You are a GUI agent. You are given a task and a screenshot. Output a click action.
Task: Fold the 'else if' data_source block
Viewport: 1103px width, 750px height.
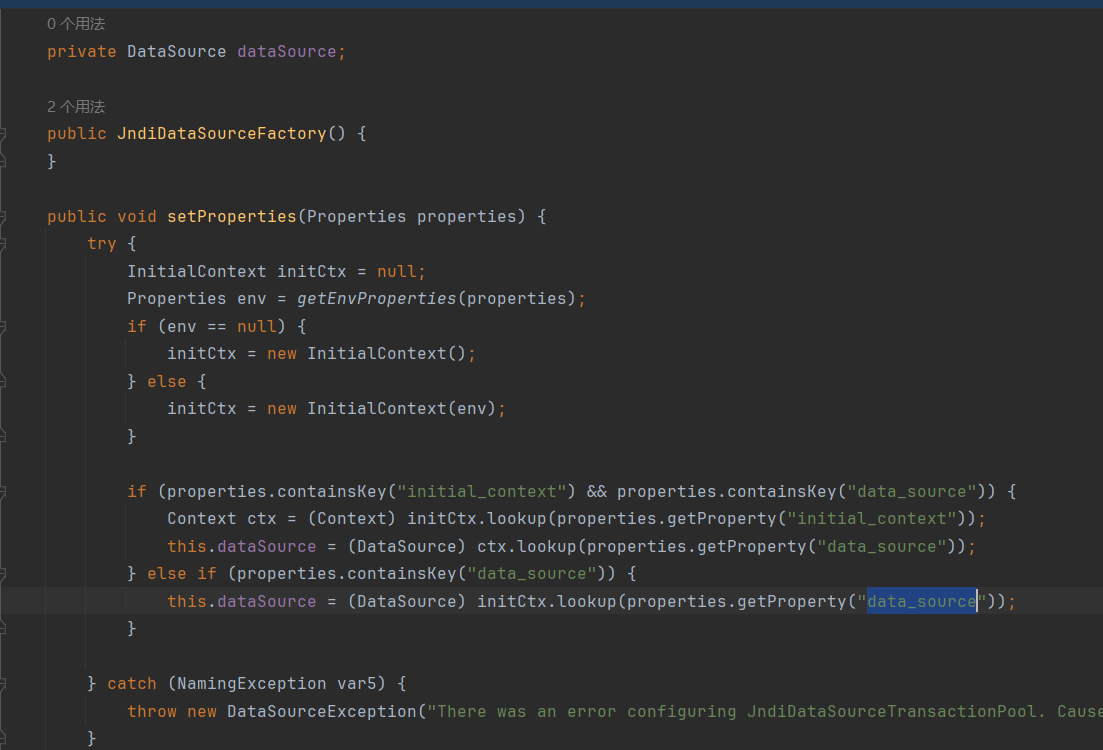(3, 574)
